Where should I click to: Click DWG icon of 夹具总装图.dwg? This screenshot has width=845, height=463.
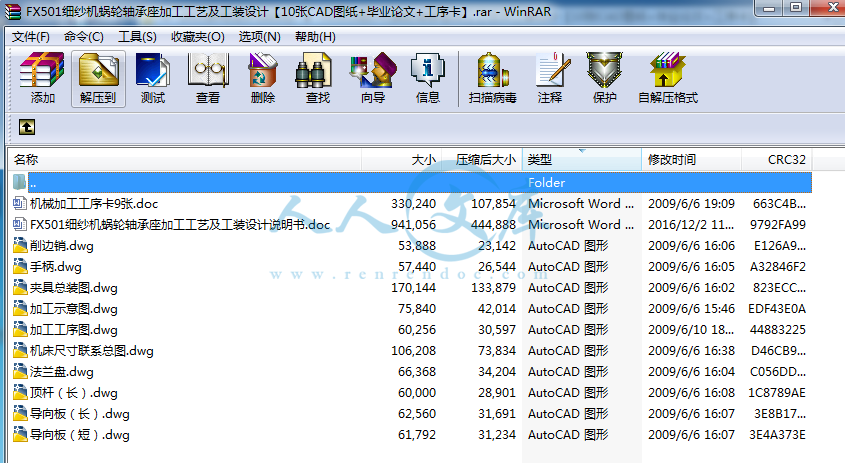coord(20,287)
